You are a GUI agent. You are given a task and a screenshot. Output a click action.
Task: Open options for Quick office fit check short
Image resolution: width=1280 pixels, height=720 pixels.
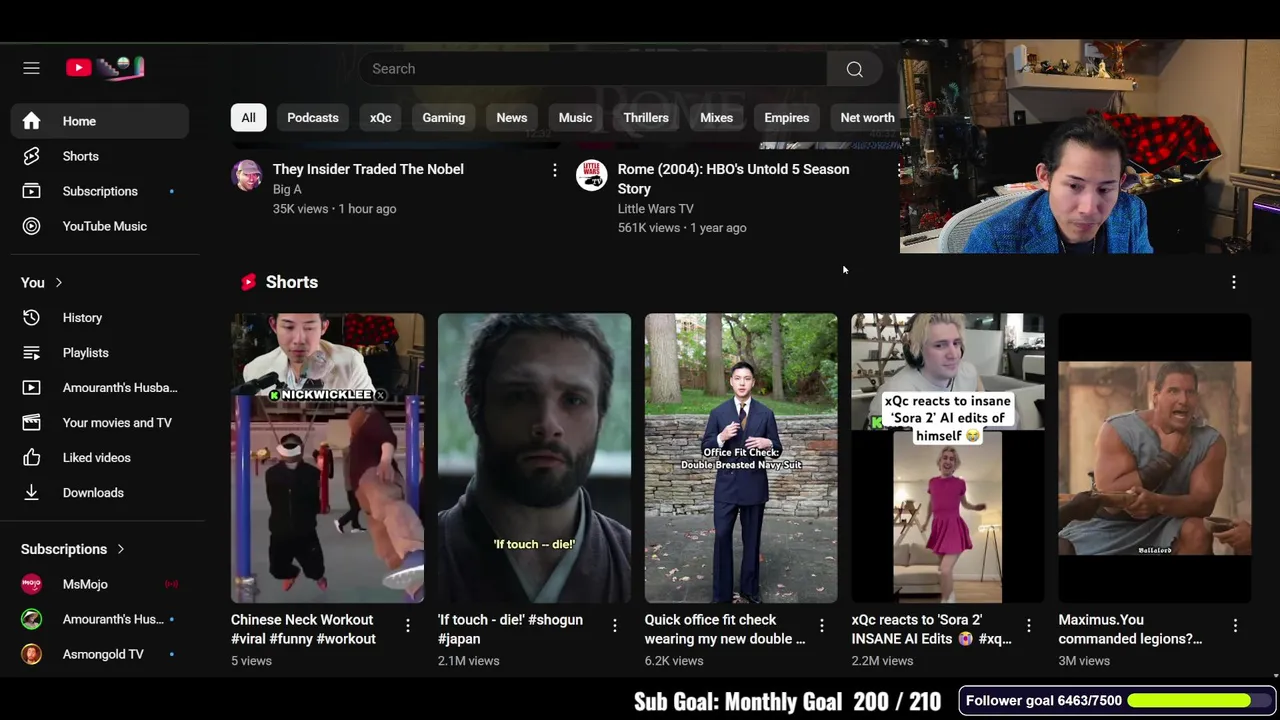[821, 626]
